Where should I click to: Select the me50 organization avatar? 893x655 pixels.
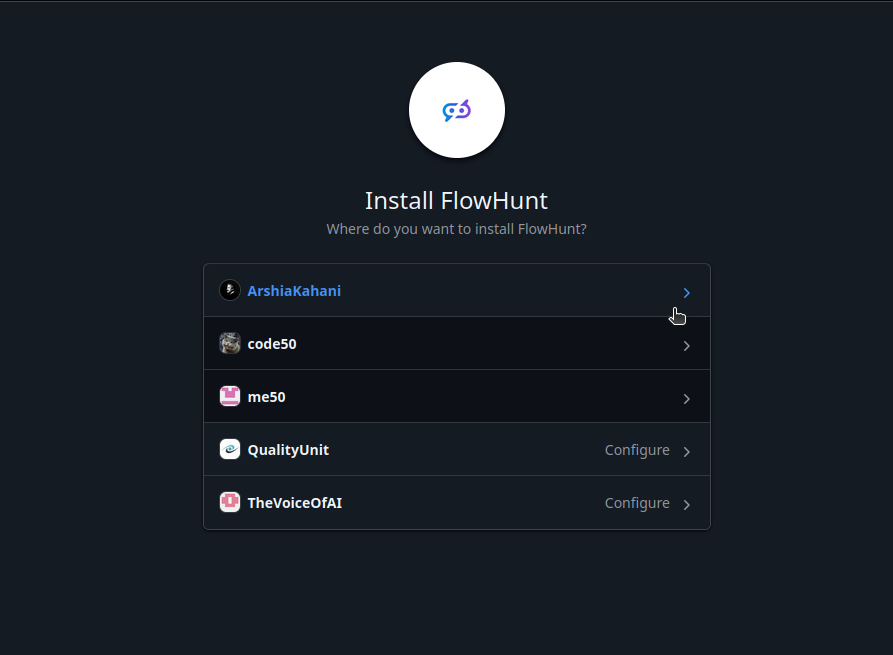click(x=229, y=396)
